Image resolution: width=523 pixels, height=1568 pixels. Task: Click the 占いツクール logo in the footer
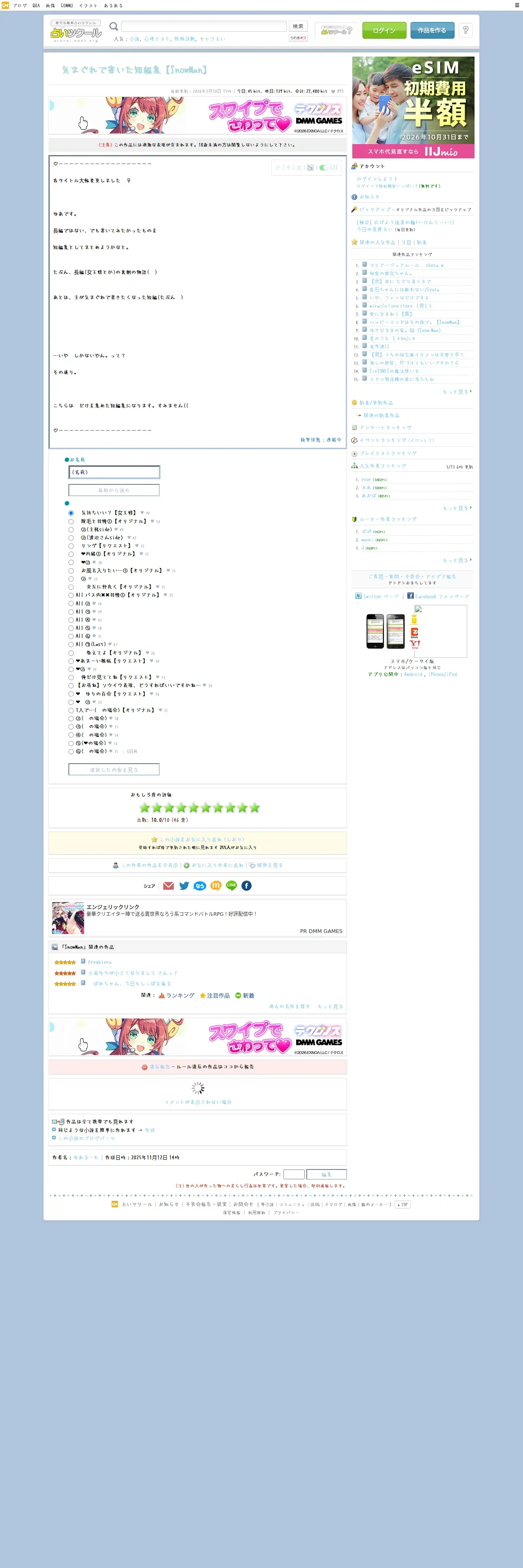point(114,1204)
